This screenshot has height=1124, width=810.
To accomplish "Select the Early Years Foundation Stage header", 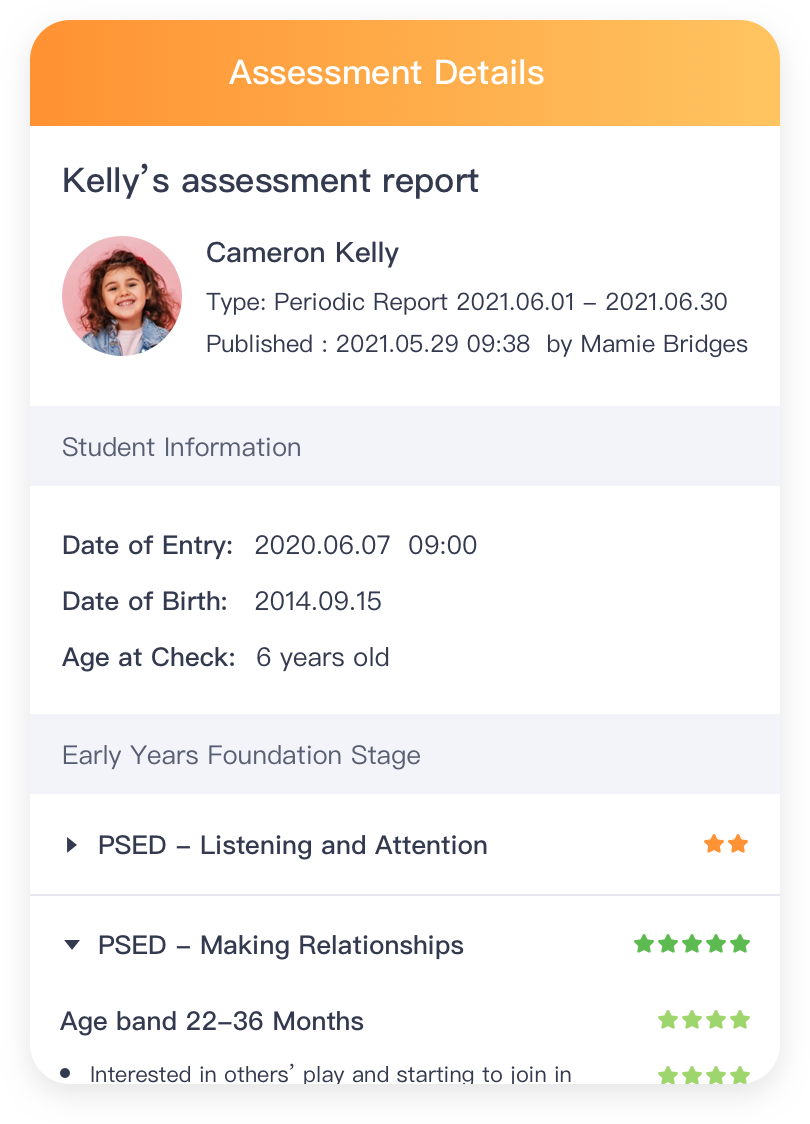I will (241, 755).
